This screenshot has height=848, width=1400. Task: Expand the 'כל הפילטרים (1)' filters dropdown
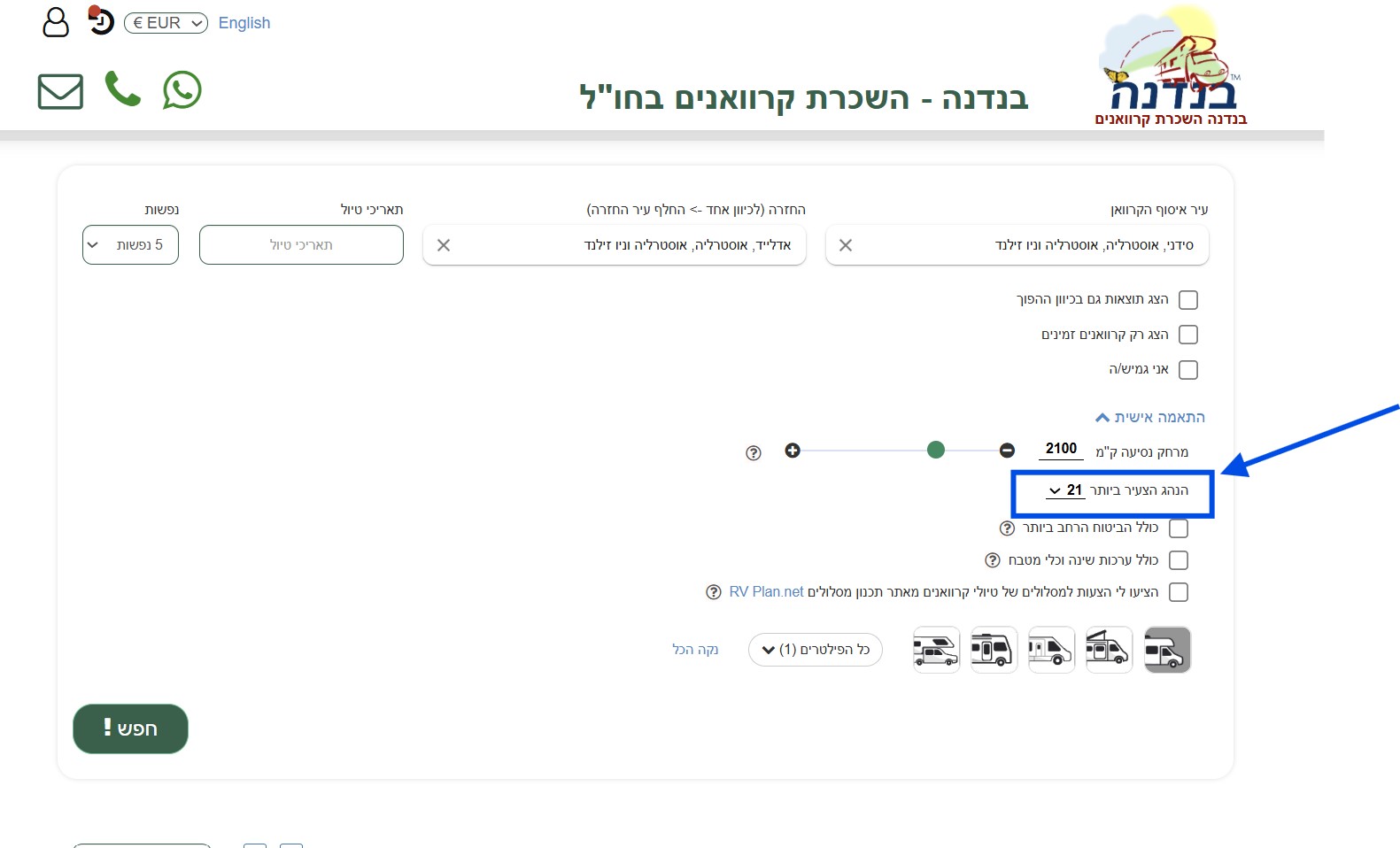click(x=815, y=650)
